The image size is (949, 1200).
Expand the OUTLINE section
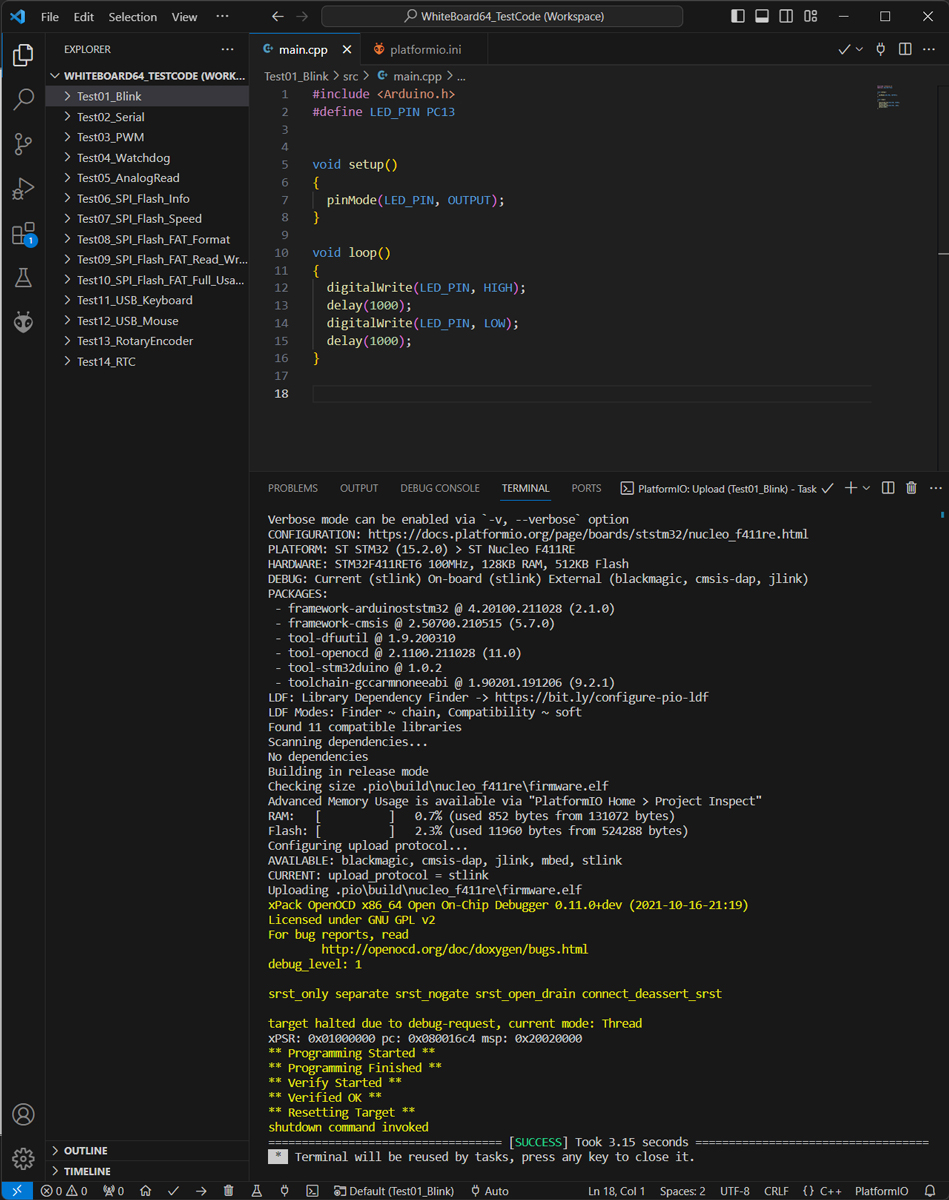point(85,1151)
